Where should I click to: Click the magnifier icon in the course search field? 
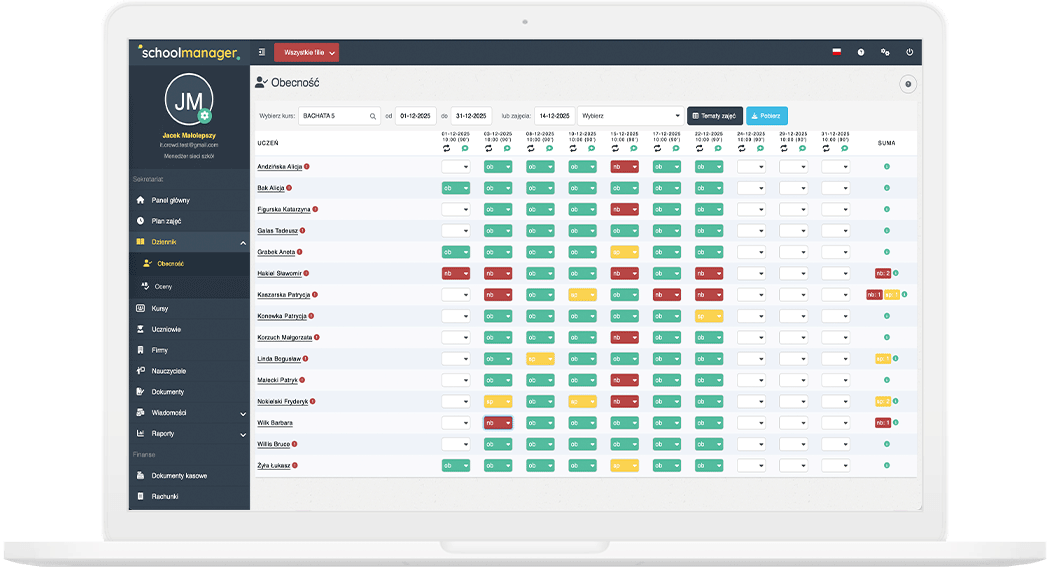pos(373,116)
